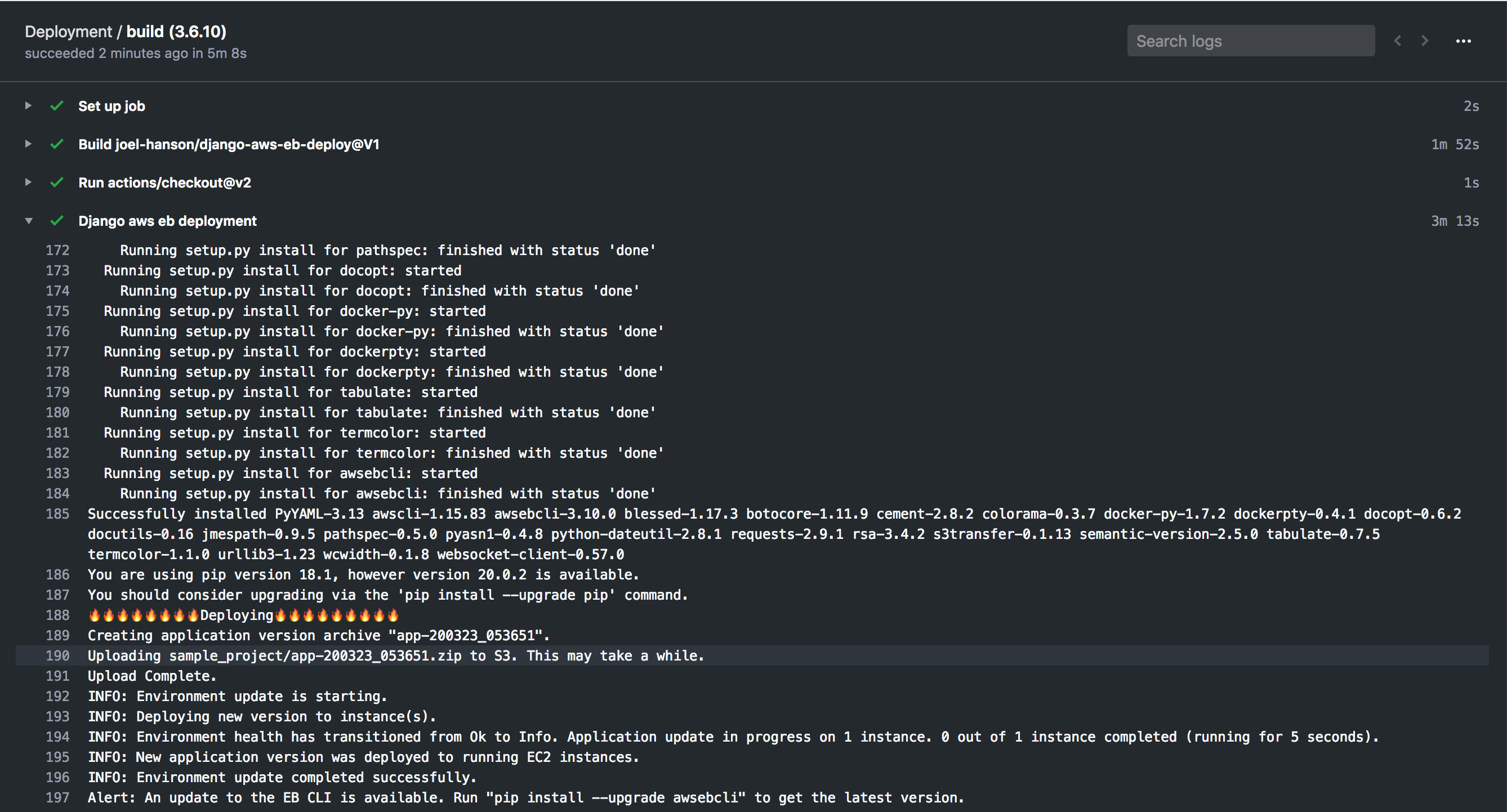This screenshot has width=1507, height=812.
Task: Click 'Environment health has transitioned' log line
Action: coord(734,737)
